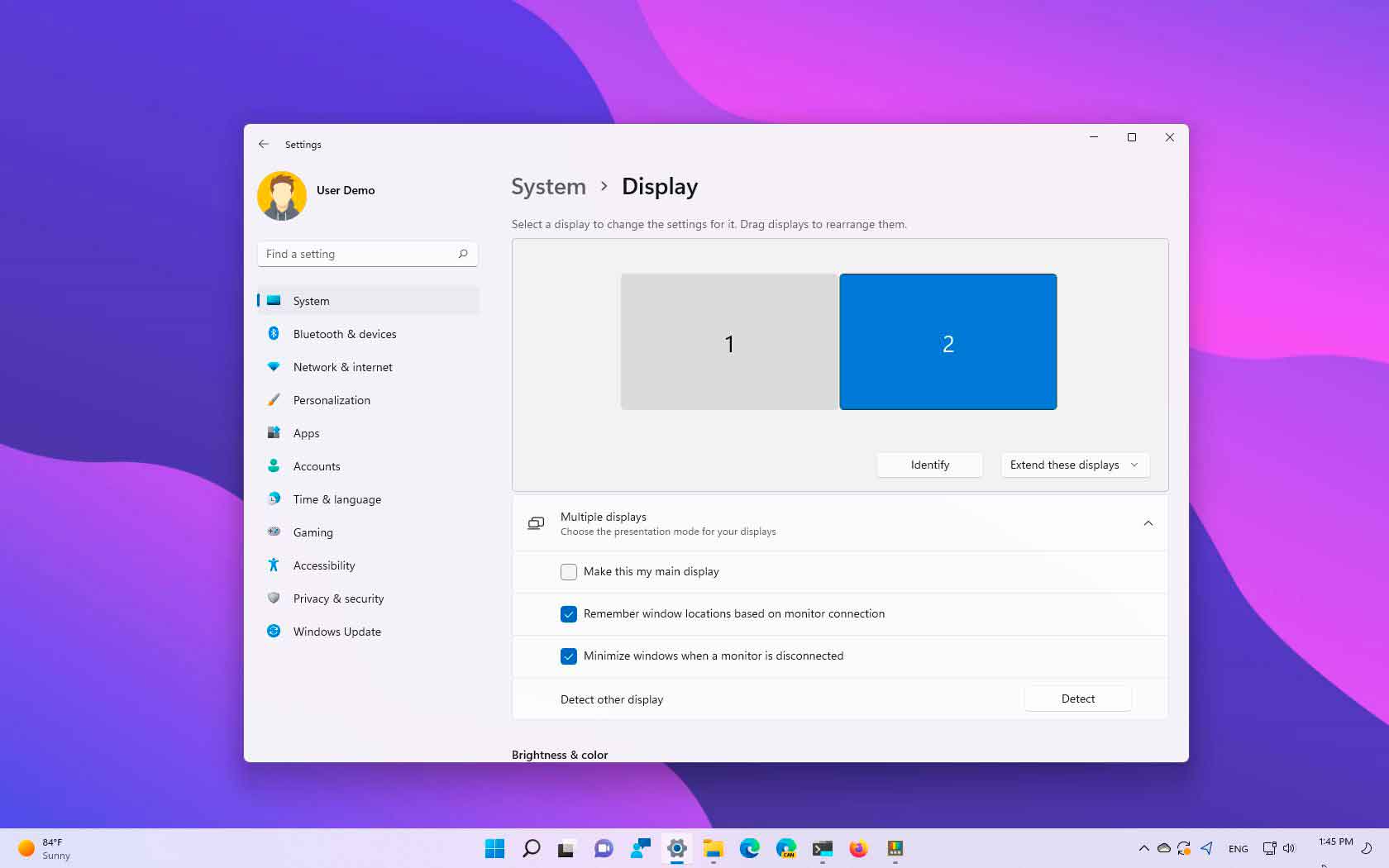The height and width of the screenshot is (868, 1389).
Task: Open Personalization using its paintbrush icon
Action: click(x=274, y=400)
